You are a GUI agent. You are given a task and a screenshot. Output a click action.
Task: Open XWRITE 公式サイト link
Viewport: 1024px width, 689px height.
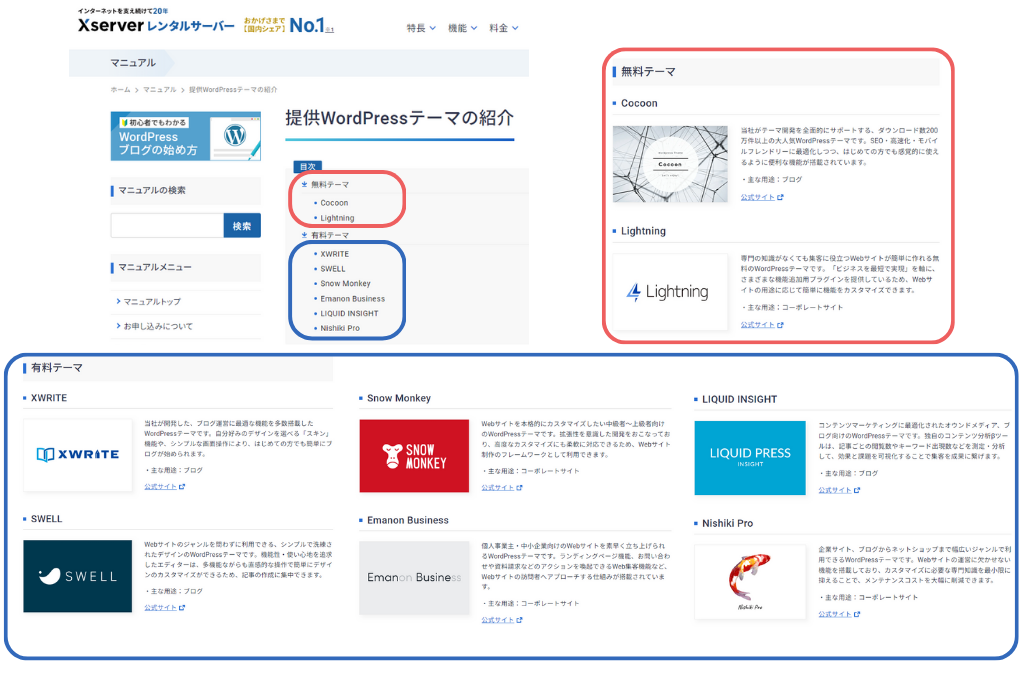coord(165,487)
